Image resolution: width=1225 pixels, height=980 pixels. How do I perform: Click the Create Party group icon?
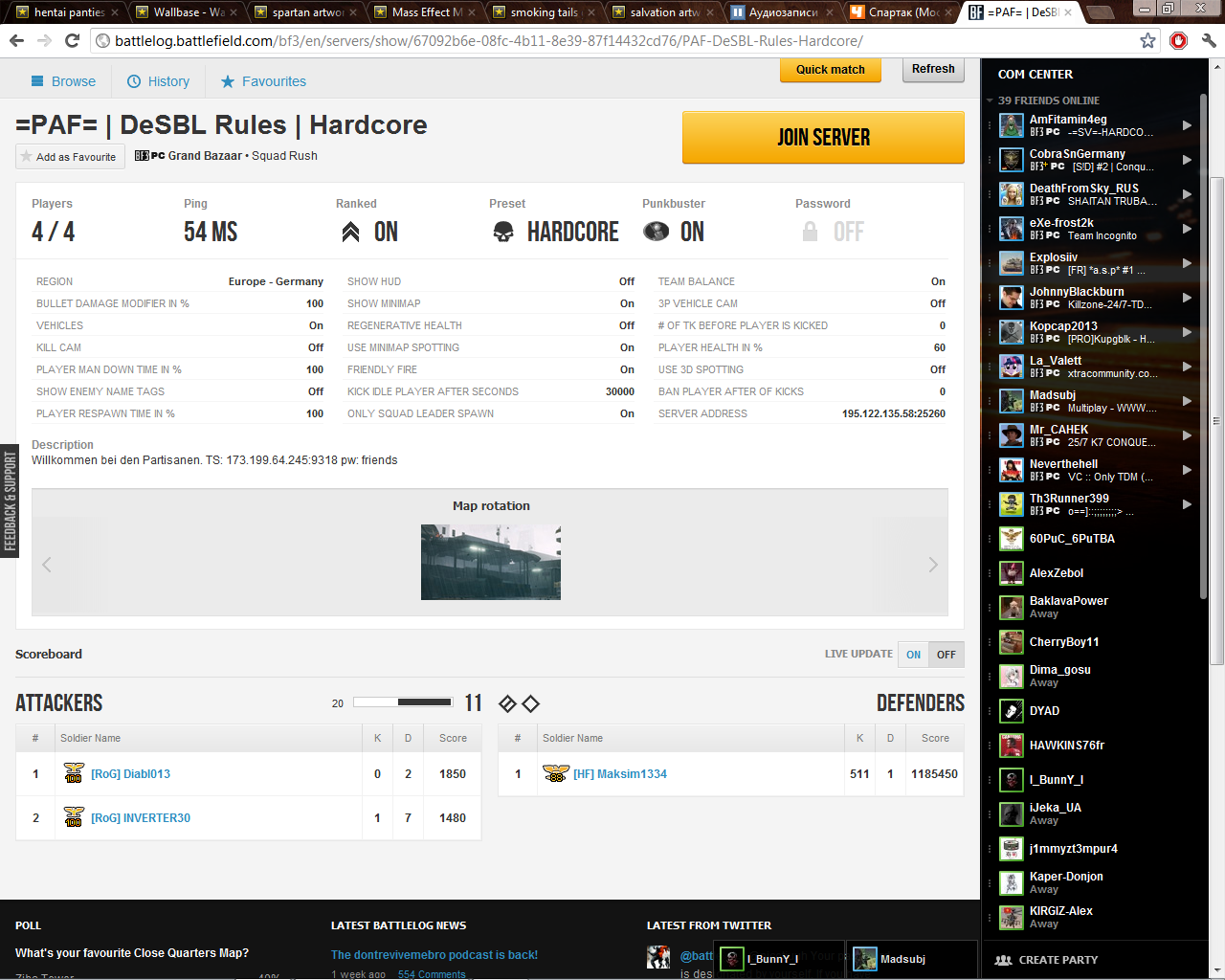(x=1003, y=960)
